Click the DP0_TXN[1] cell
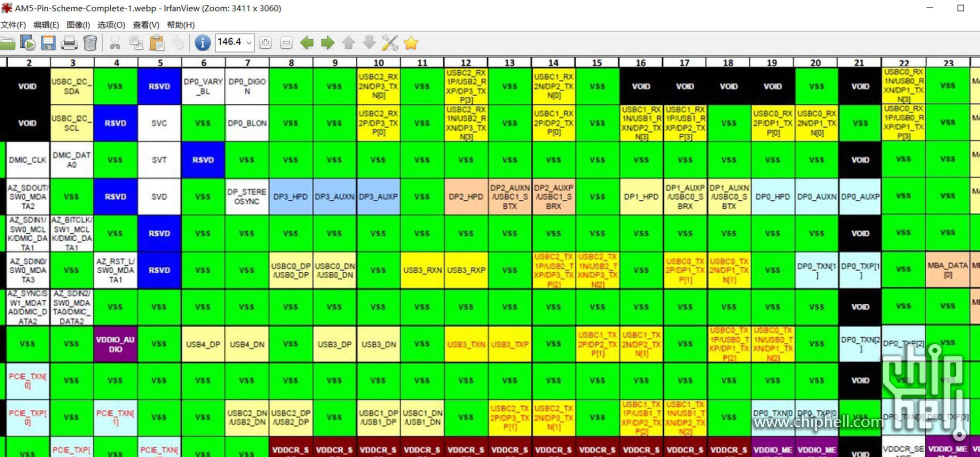Image resolution: width=980 pixels, height=457 pixels. [x=816, y=270]
